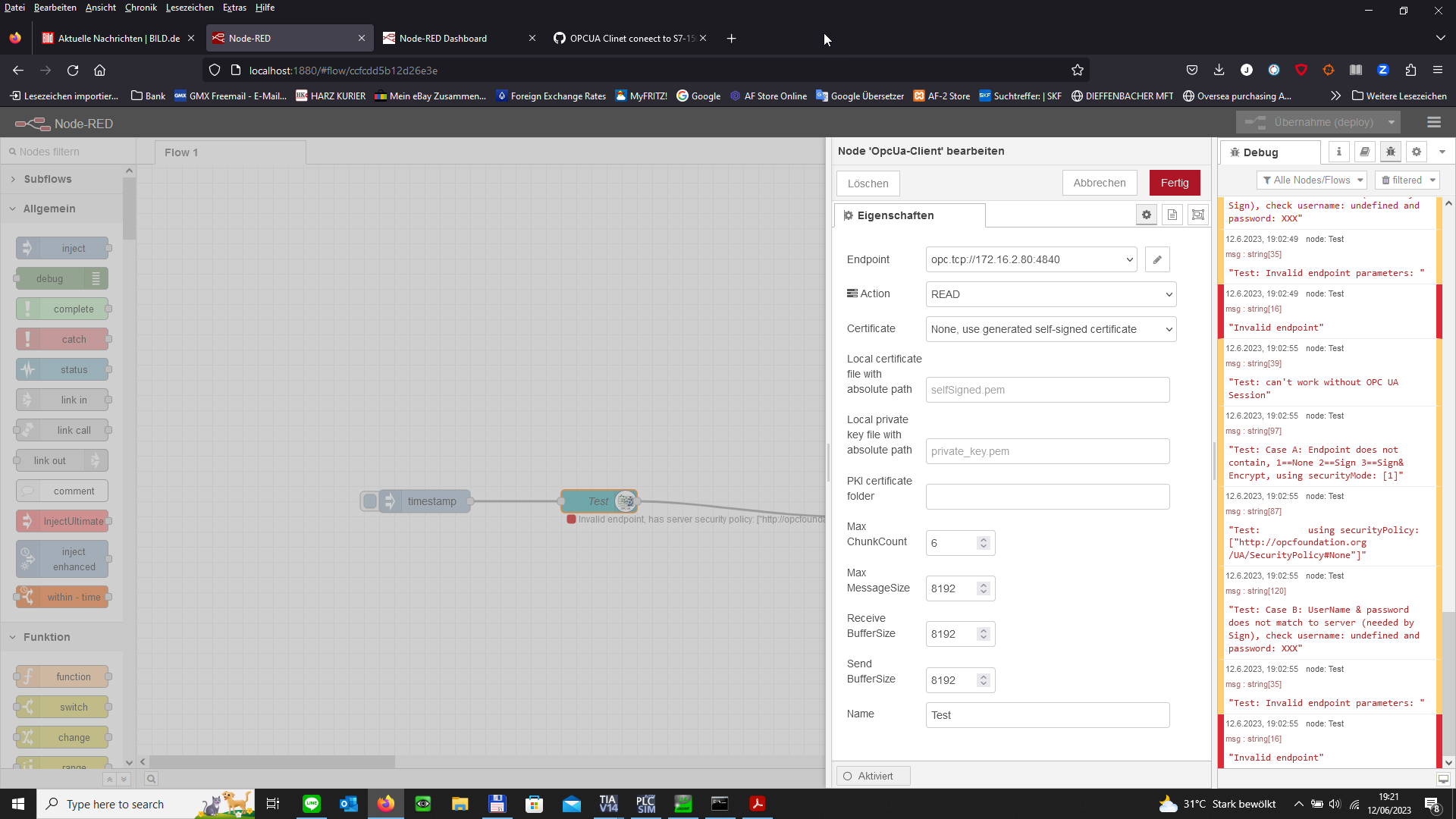Open the Alle Nodes/Flows filter dropdown
This screenshot has height=819, width=1456.
click(x=1311, y=180)
